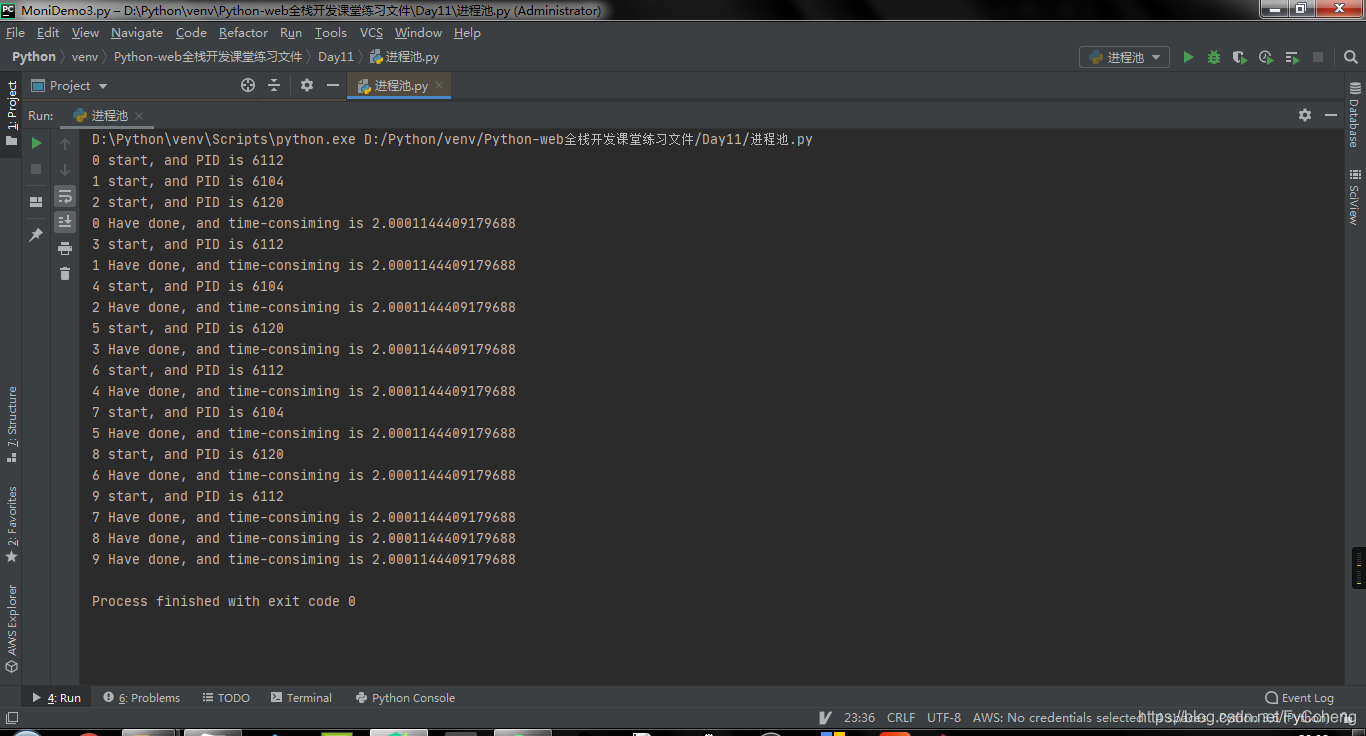Toggle Scroll to End in Run console
This screenshot has width=1366, height=736.
[65, 222]
